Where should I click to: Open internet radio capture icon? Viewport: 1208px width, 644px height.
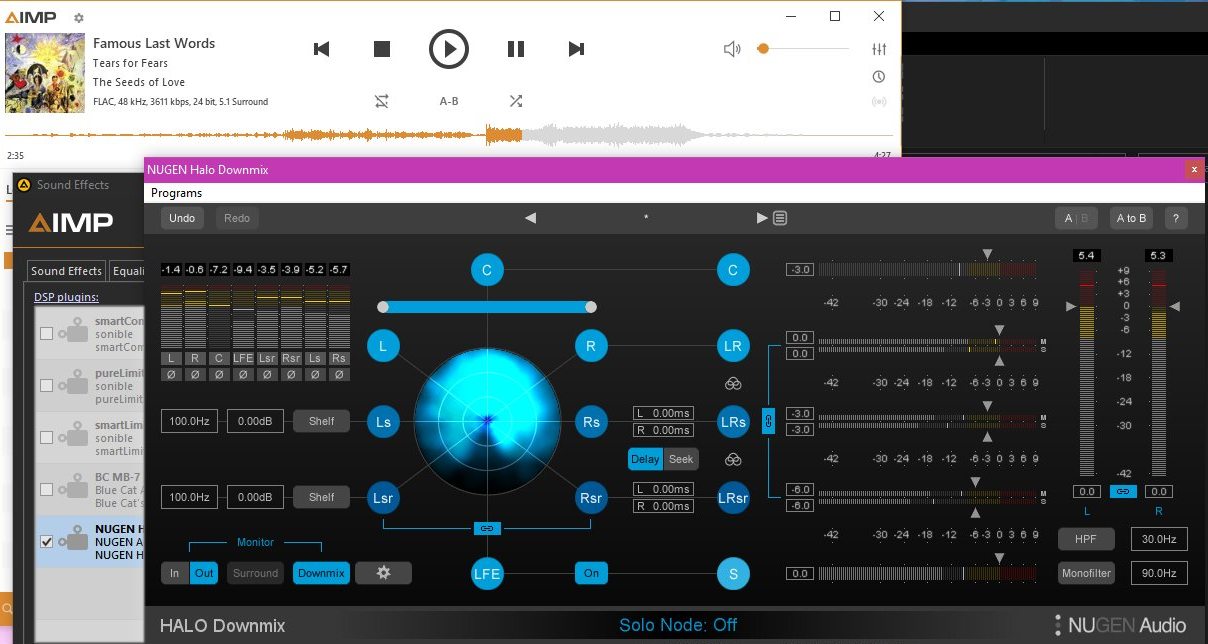click(x=879, y=102)
